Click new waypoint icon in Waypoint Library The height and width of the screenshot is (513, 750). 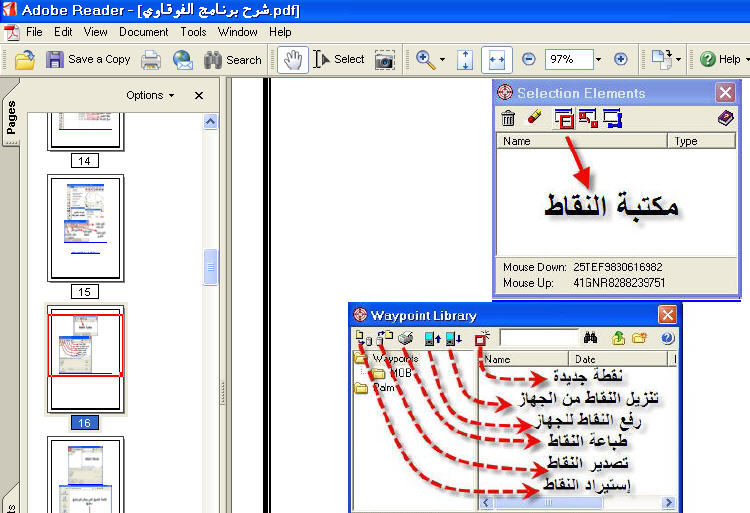[482, 338]
